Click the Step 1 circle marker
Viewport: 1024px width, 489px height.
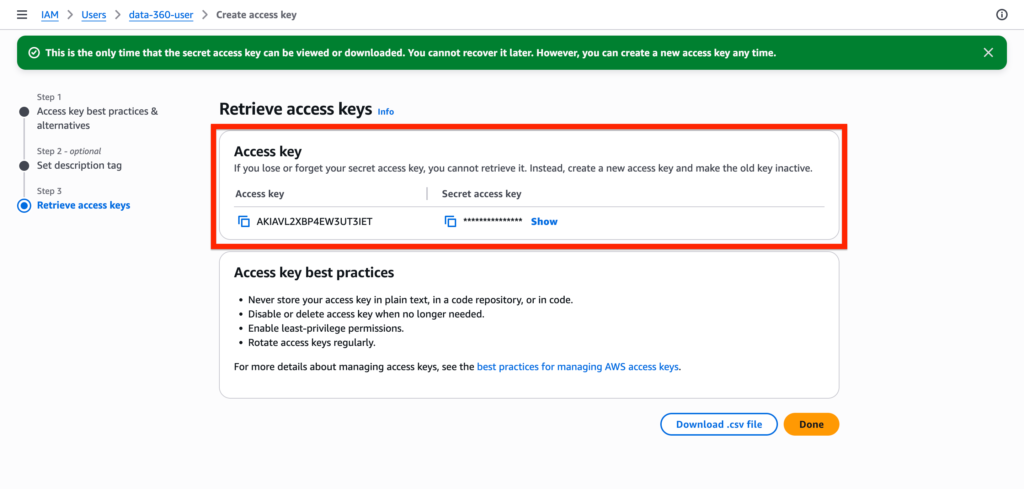coord(24,111)
